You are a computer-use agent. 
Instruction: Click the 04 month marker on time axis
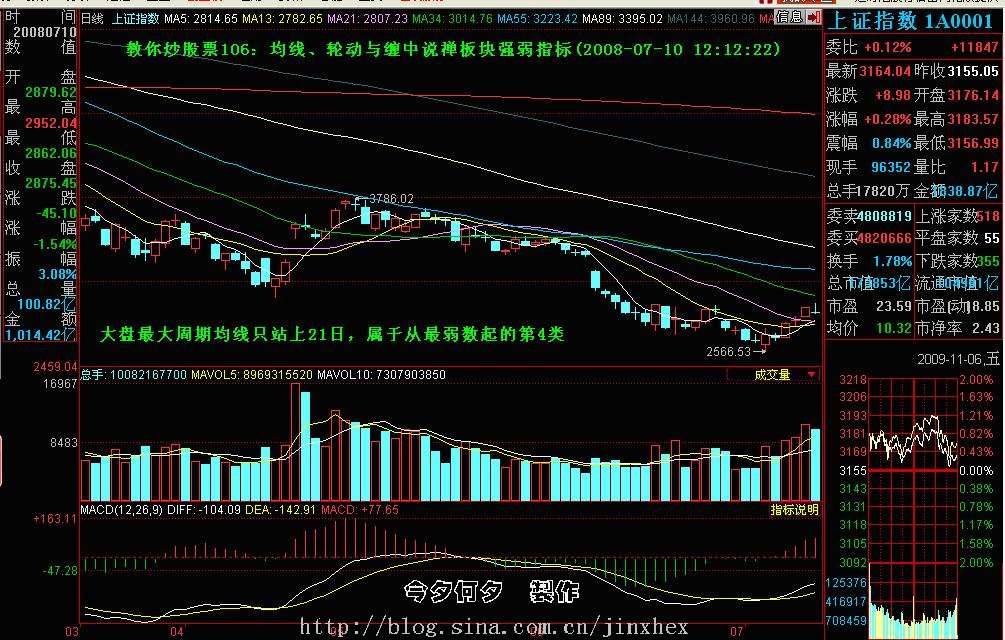pos(178,632)
